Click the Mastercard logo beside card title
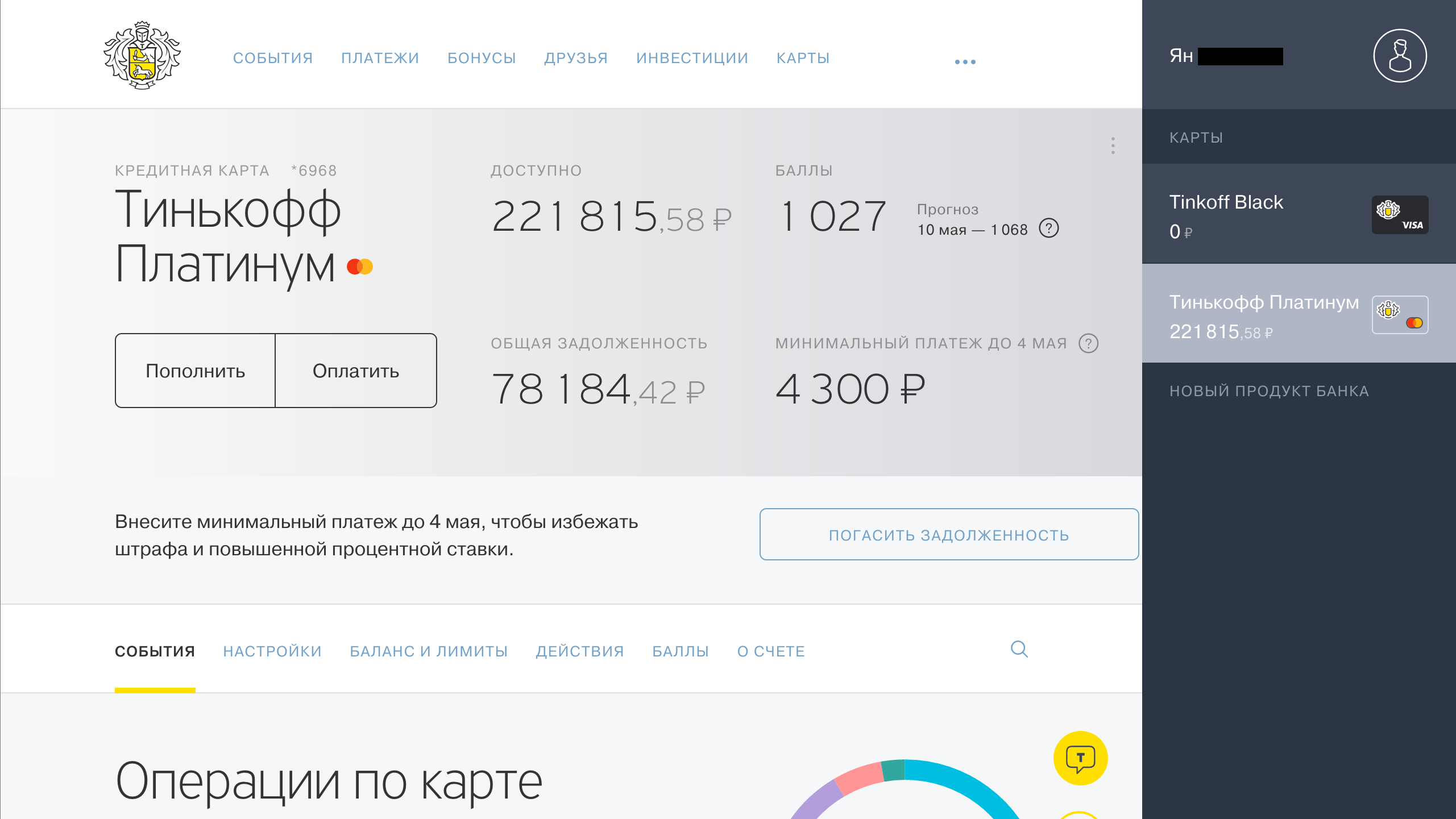The width and height of the screenshot is (1456, 819). coord(360,267)
